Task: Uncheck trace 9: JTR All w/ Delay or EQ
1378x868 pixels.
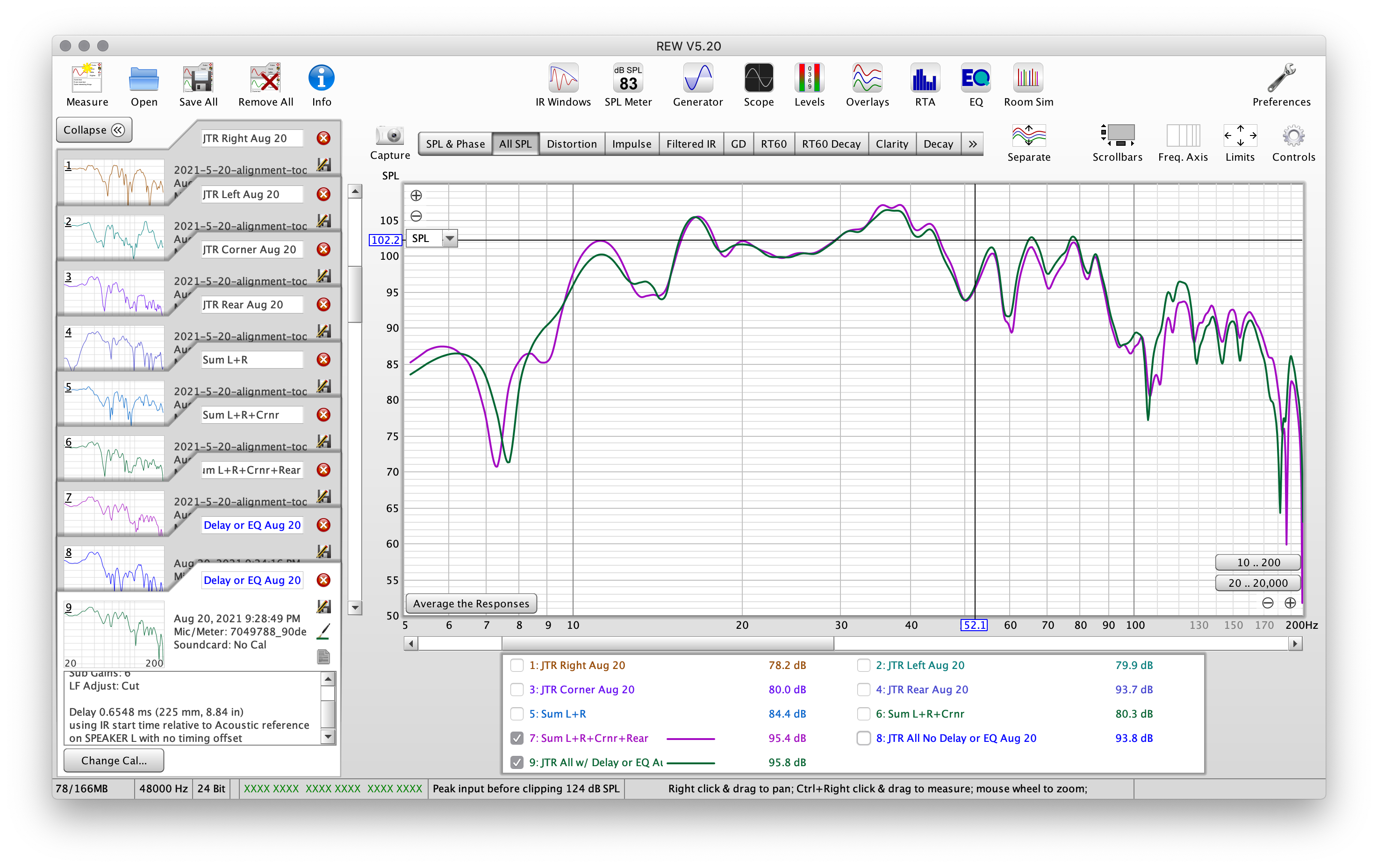Action: click(x=516, y=762)
